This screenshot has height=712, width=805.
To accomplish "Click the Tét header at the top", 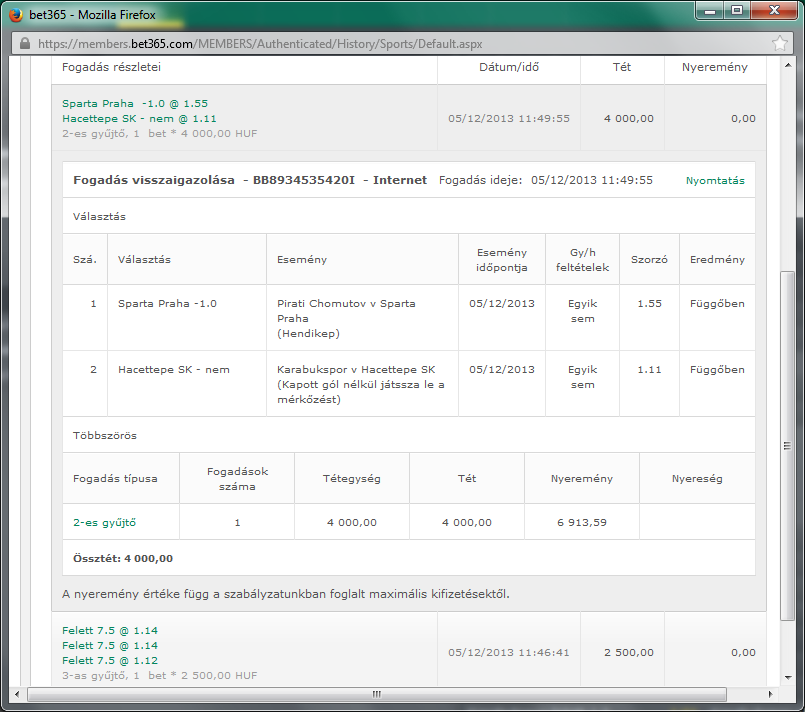I will (x=622, y=67).
